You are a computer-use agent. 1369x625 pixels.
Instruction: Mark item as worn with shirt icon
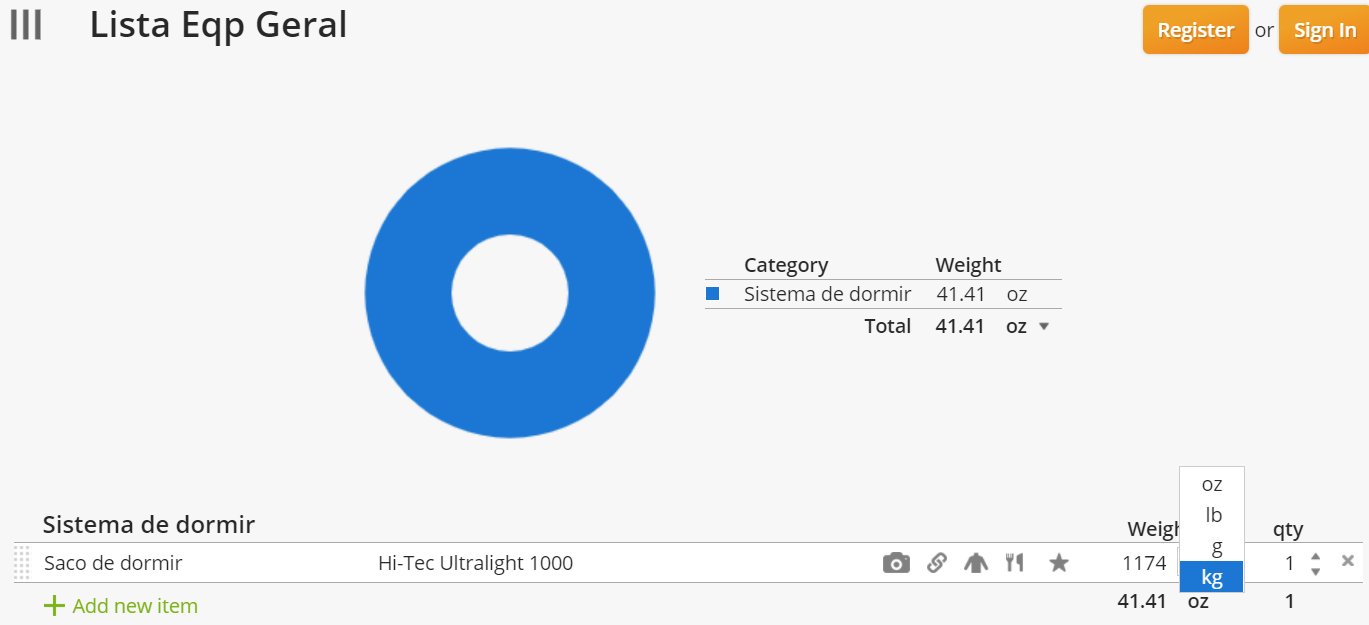click(975, 563)
